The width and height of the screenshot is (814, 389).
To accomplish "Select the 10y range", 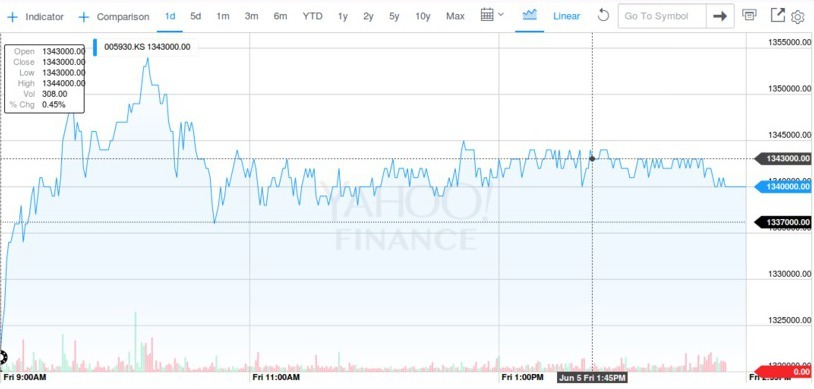I will [x=423, y=16].
